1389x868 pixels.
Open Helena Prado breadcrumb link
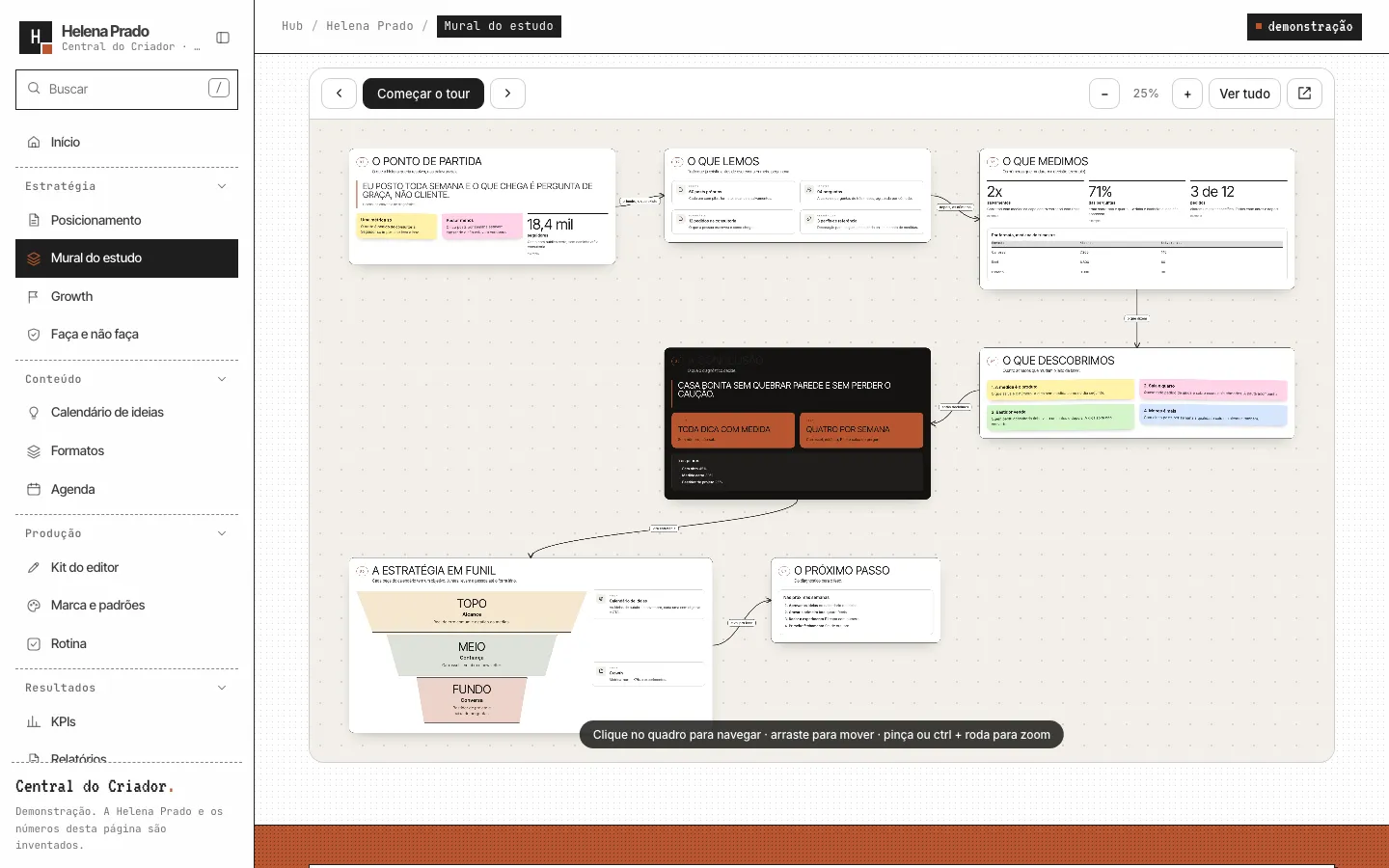tap(369, 26)
